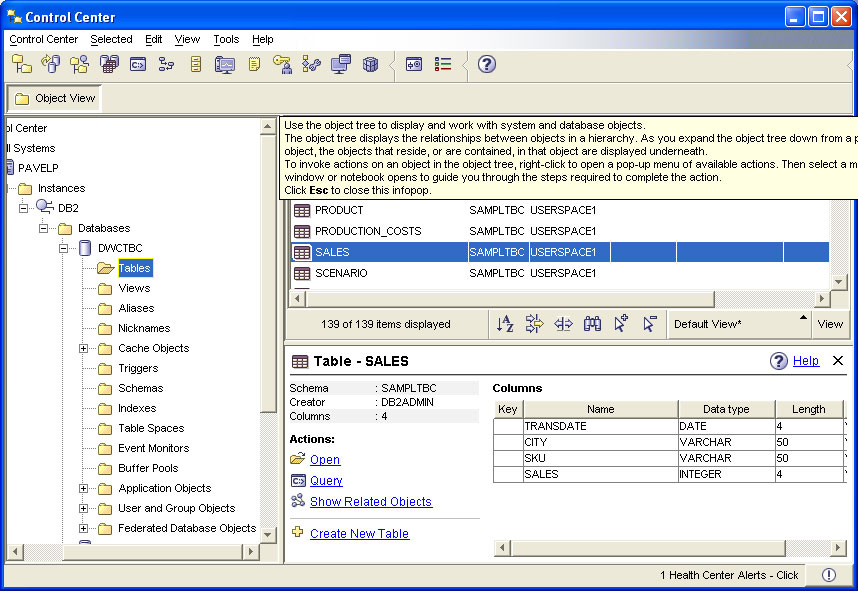Click Health Center Alerts status message
This screenshot has width=858, height=591.
729,575
